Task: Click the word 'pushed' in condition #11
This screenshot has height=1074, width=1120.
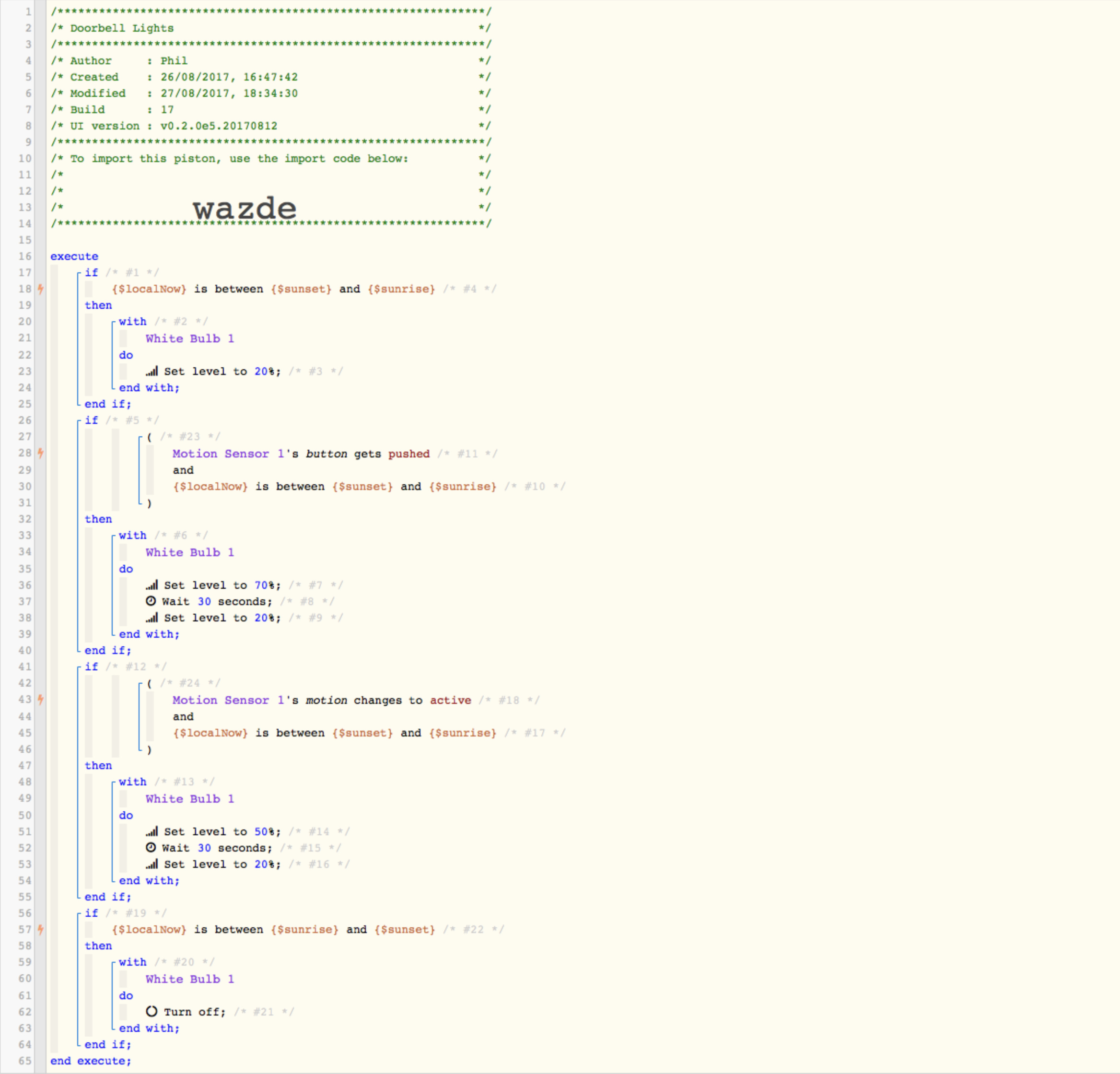Action: [409, 454]
